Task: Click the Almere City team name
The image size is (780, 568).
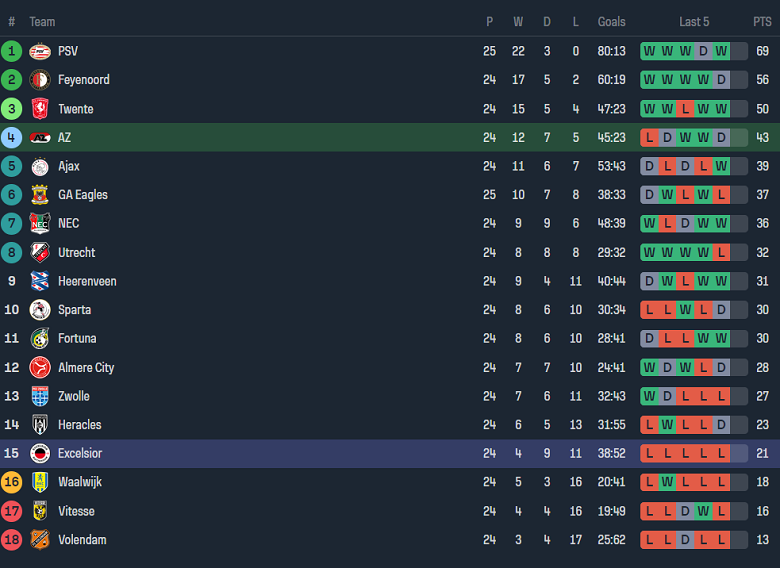Action: (86, 367)
